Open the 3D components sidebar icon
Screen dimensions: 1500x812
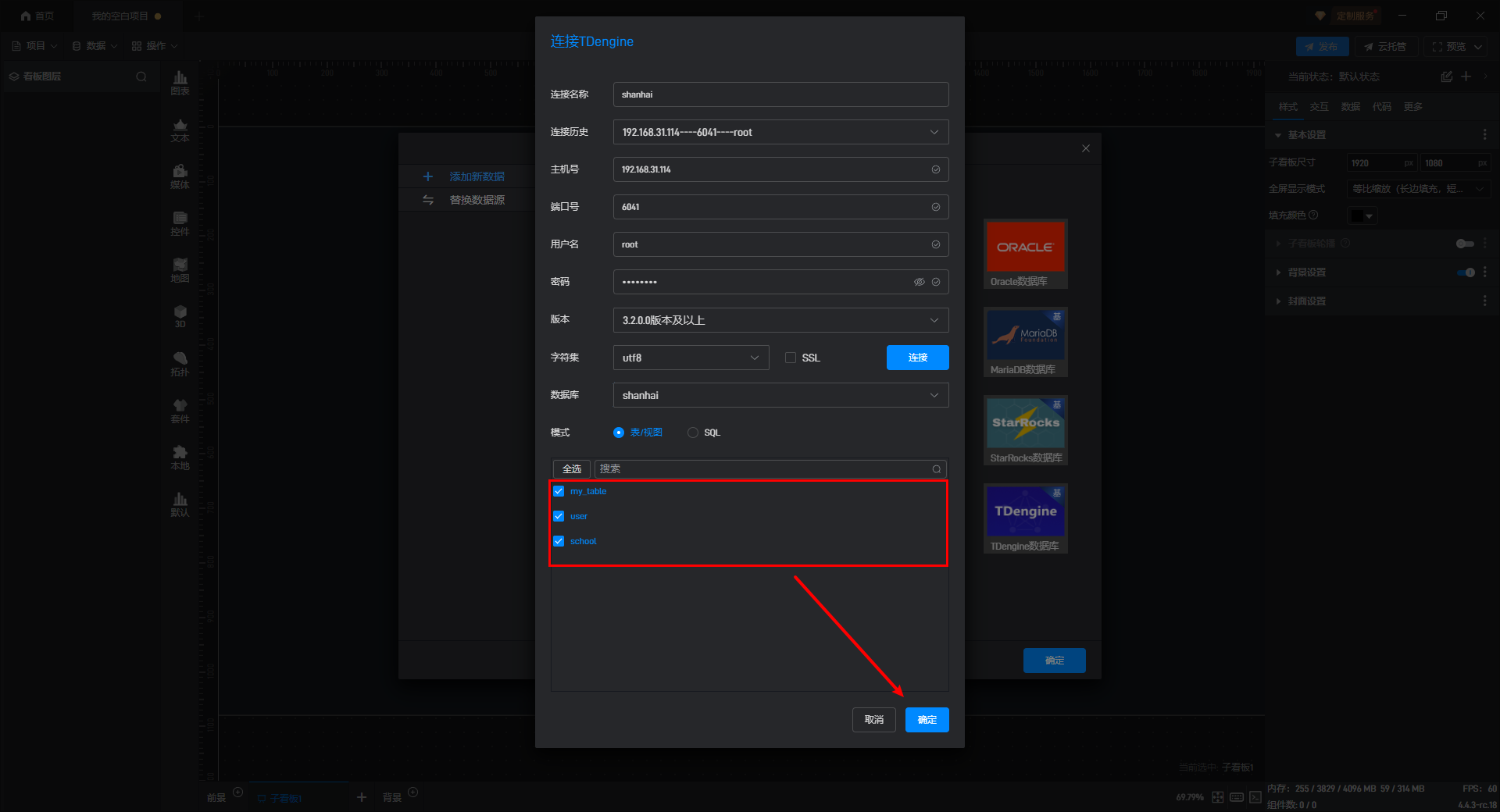pos(180,316)
